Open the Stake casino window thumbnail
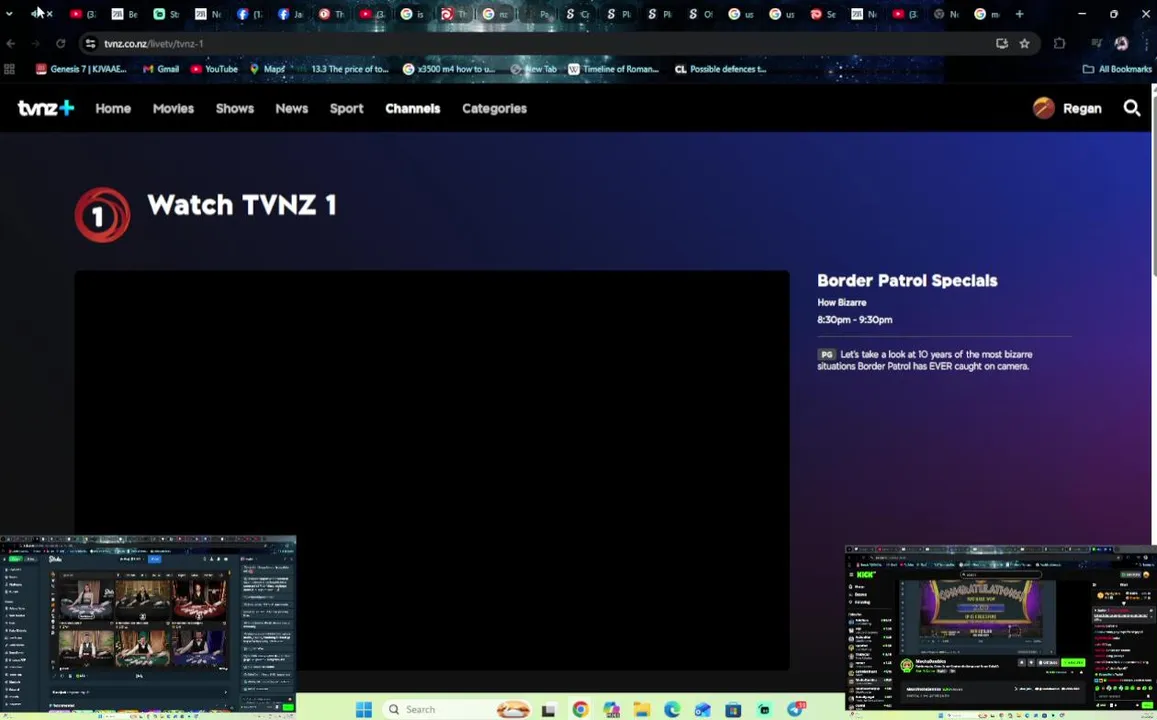Viewport: 1157px width, 720px height. pos(148,626)
